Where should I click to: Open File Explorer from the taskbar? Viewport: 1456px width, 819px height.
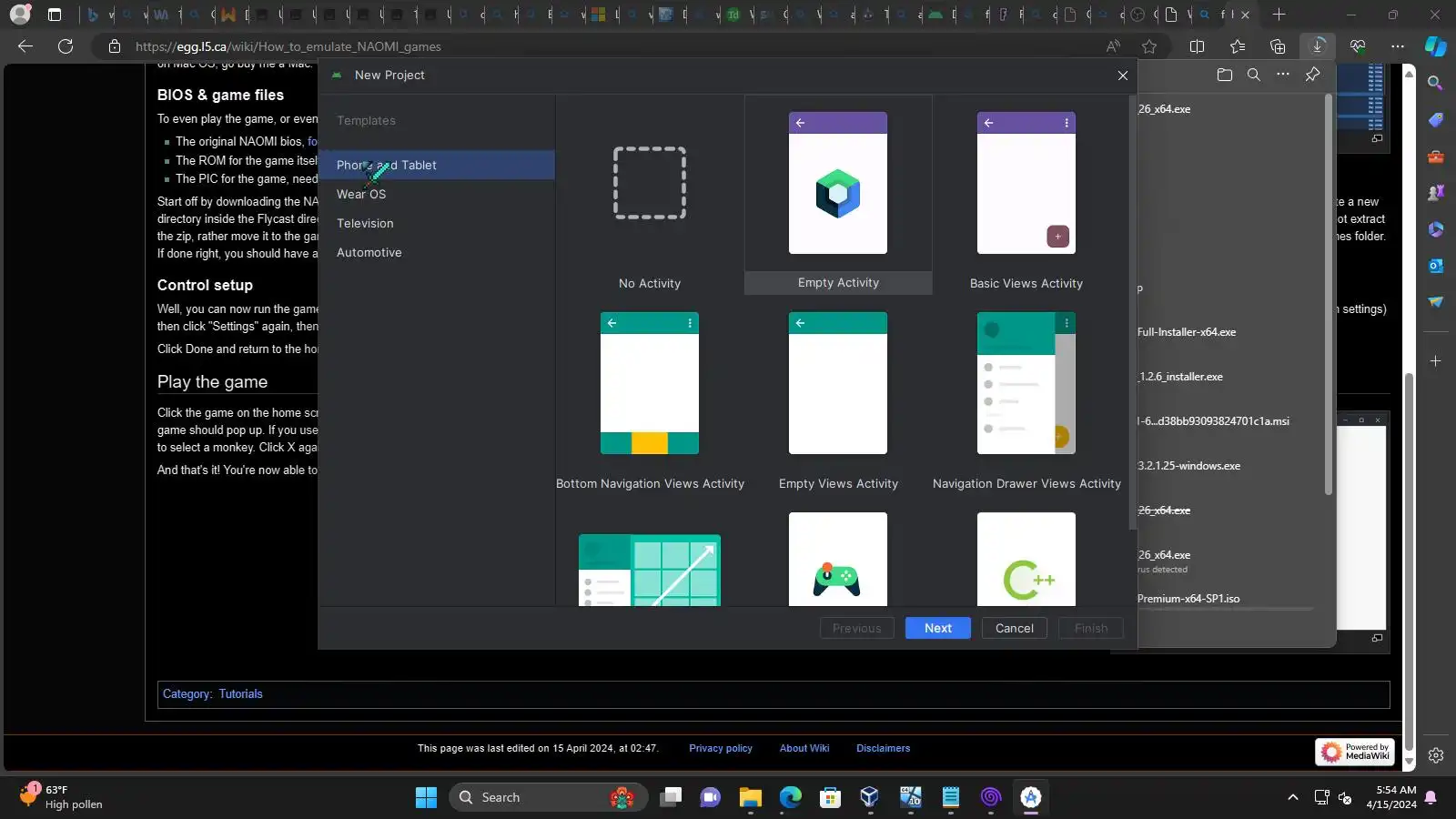(x=751, y=797)
